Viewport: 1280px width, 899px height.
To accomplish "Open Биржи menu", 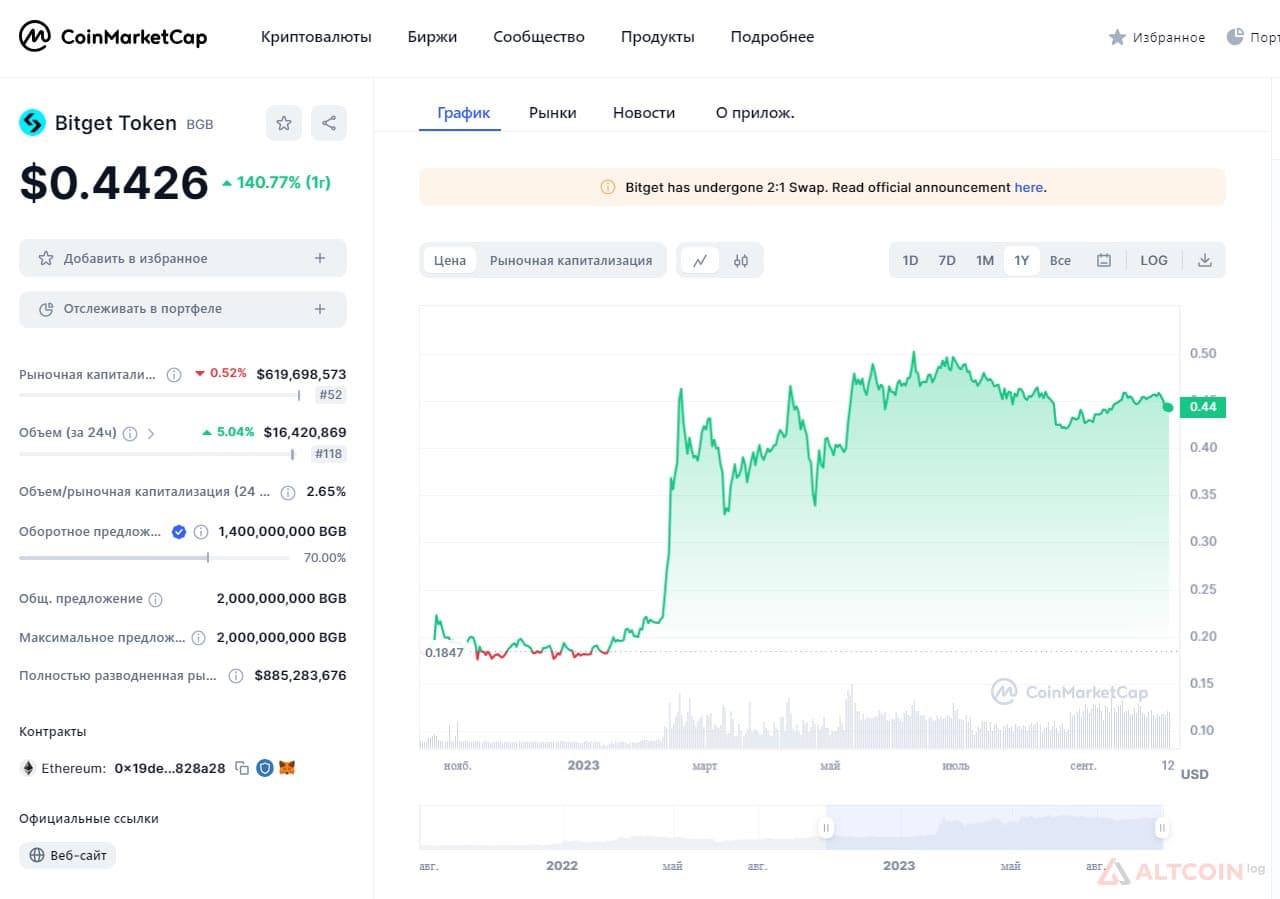I will (432, 37).
